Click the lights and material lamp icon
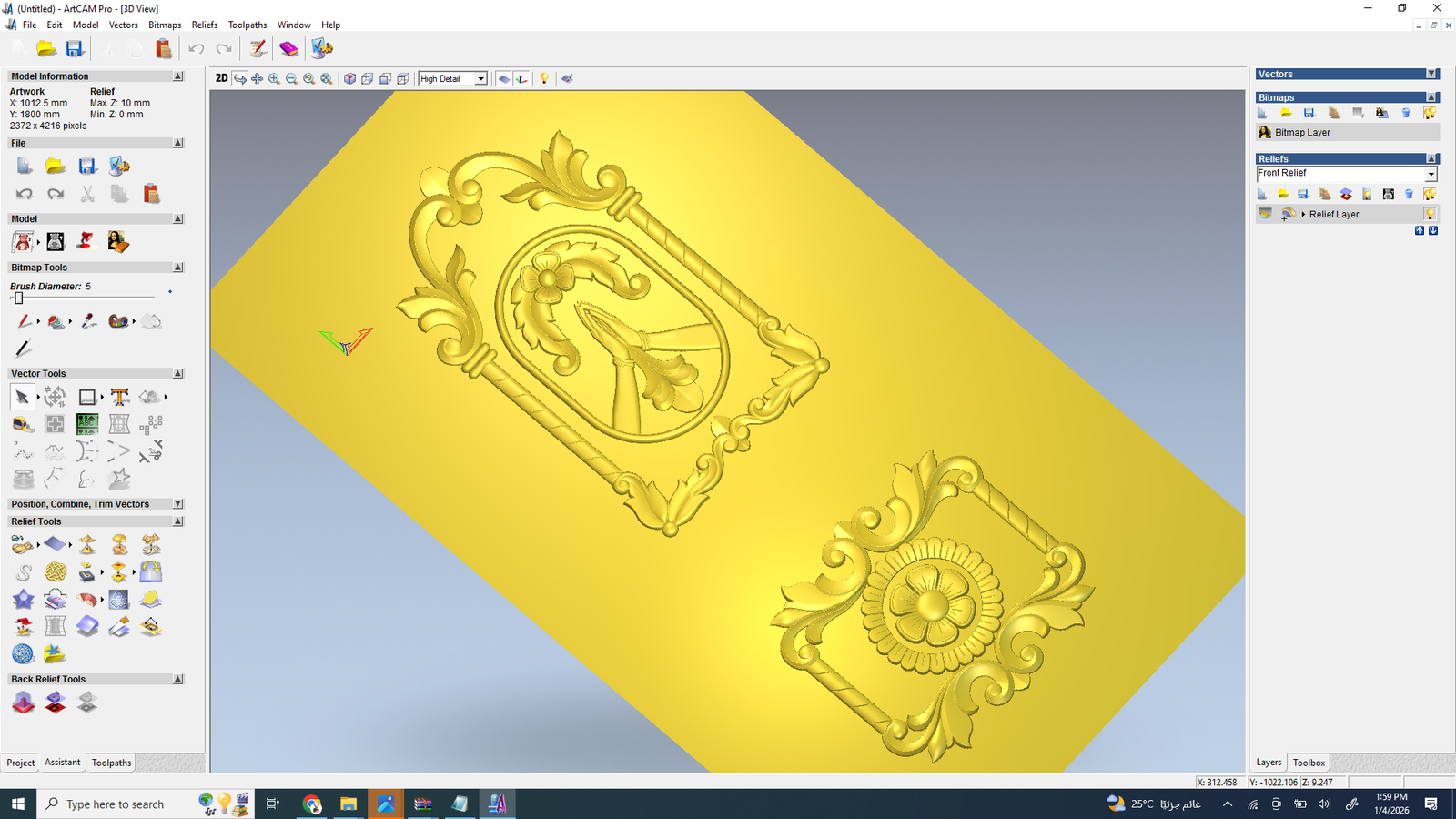 544,79
